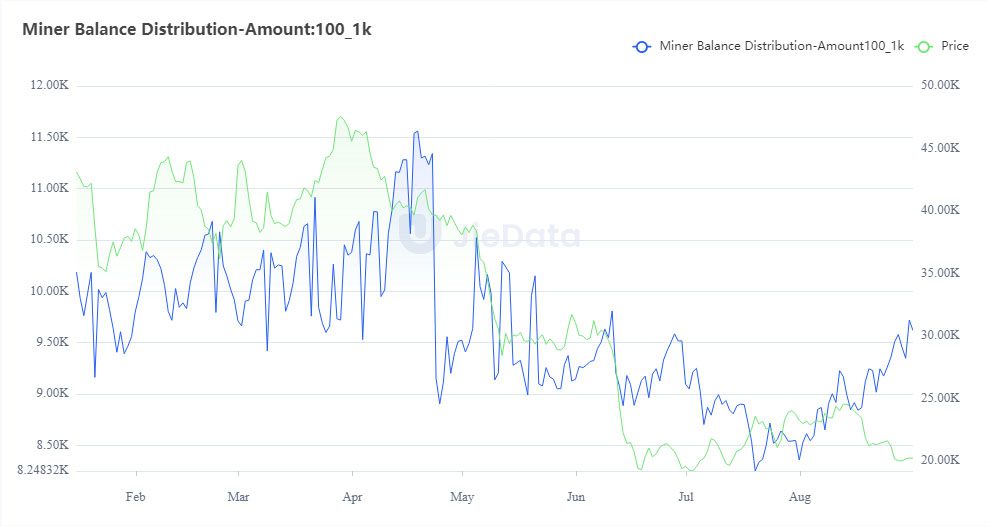Click the blue legend marker icon
The height and width of the screenshot is (526, 988).
click(642, 47)
